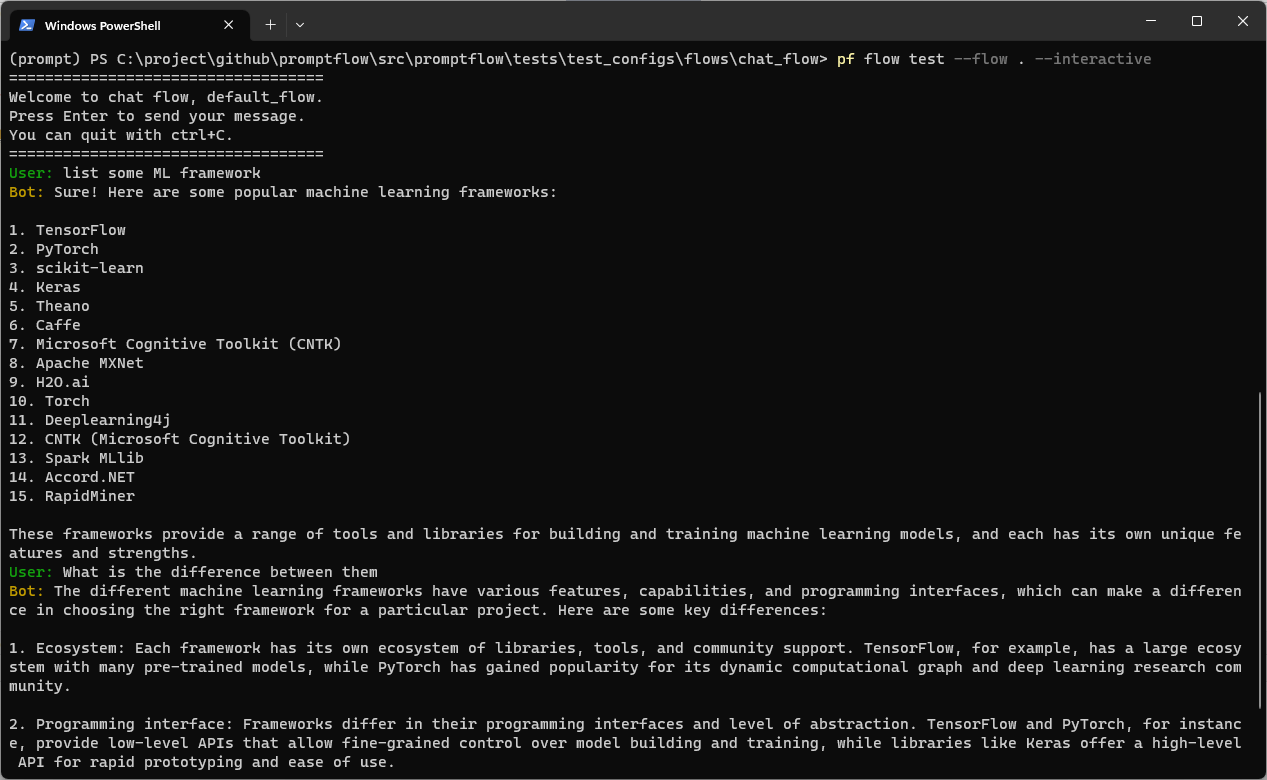
Task: Click the 'Welcome to chat flow' line
Action: tap(165, 97)
